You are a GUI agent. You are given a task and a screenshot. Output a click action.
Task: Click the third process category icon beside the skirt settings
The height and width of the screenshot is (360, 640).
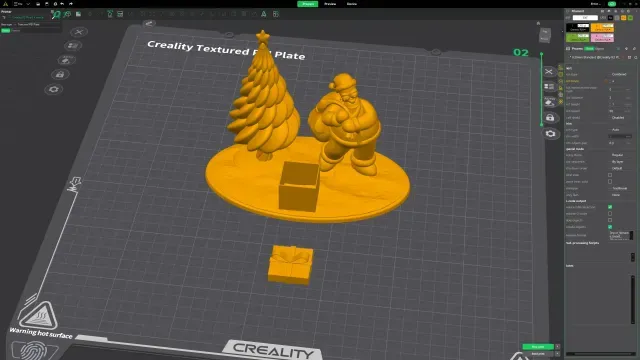pos(560,81)
